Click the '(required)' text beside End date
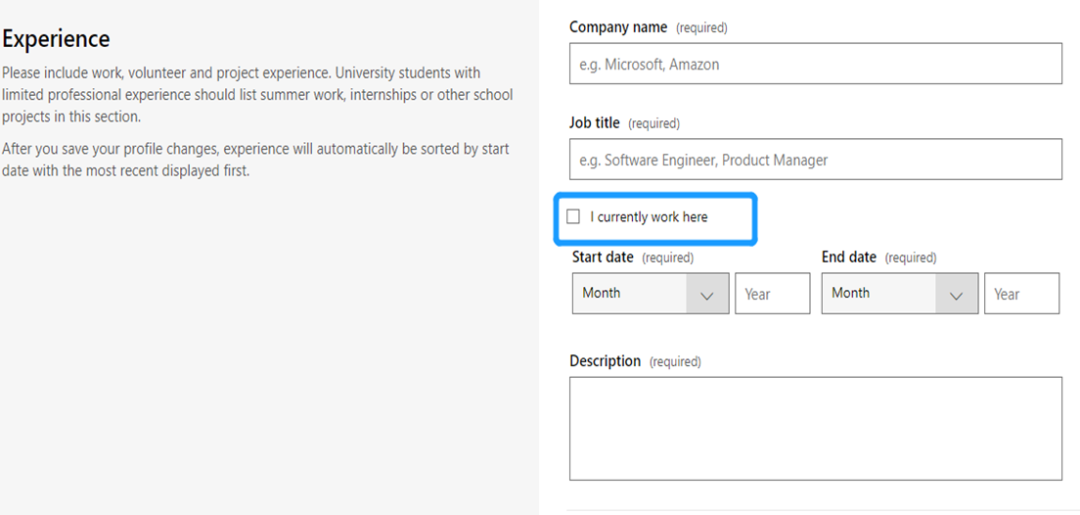Screen dimensions: 1080x515 [x=911, y=258]
